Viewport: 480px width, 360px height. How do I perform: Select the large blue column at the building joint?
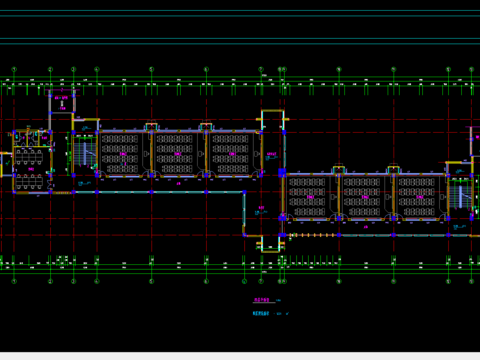pos(282,173)
